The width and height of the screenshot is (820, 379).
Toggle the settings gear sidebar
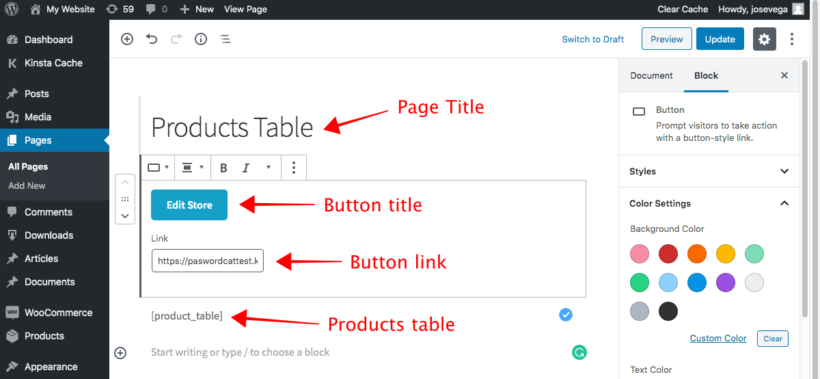(x=765, y=39)
